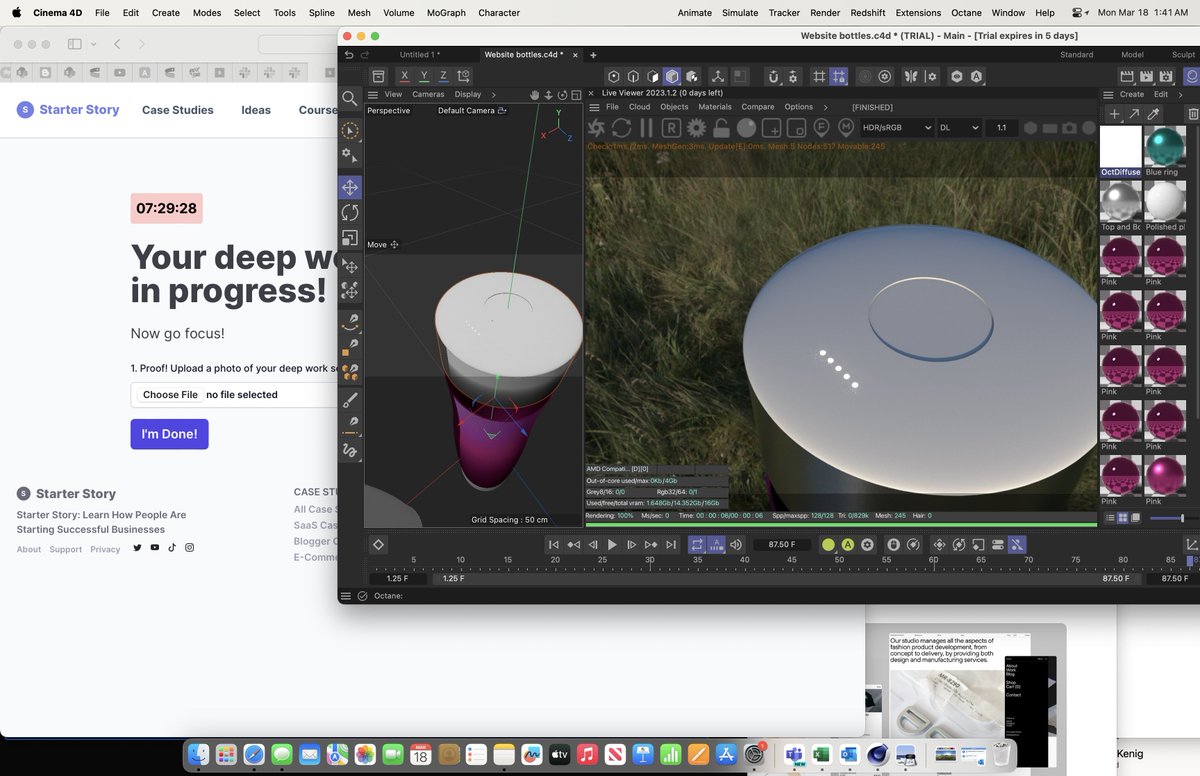
Task: Open the Live Viewer hamburger menu
Action: 594,107
